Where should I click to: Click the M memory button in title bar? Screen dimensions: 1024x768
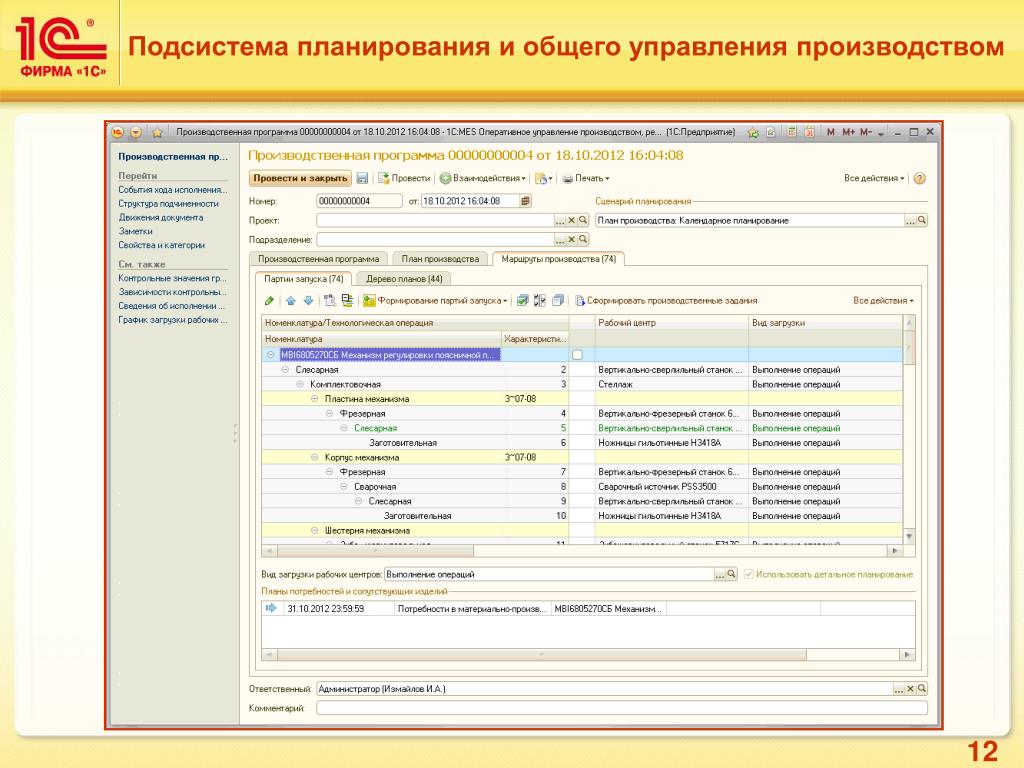[831, 132]
